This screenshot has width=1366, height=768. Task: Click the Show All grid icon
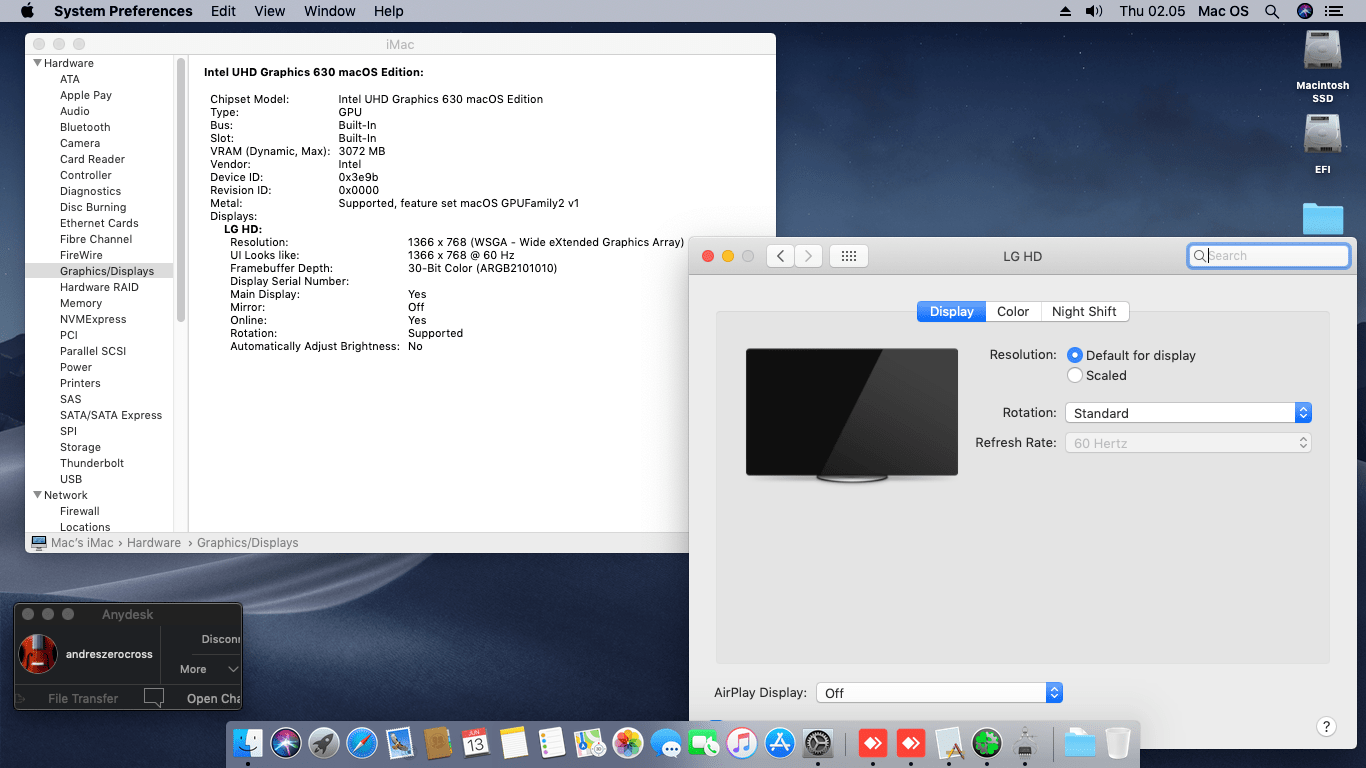(x=849, y=256)
